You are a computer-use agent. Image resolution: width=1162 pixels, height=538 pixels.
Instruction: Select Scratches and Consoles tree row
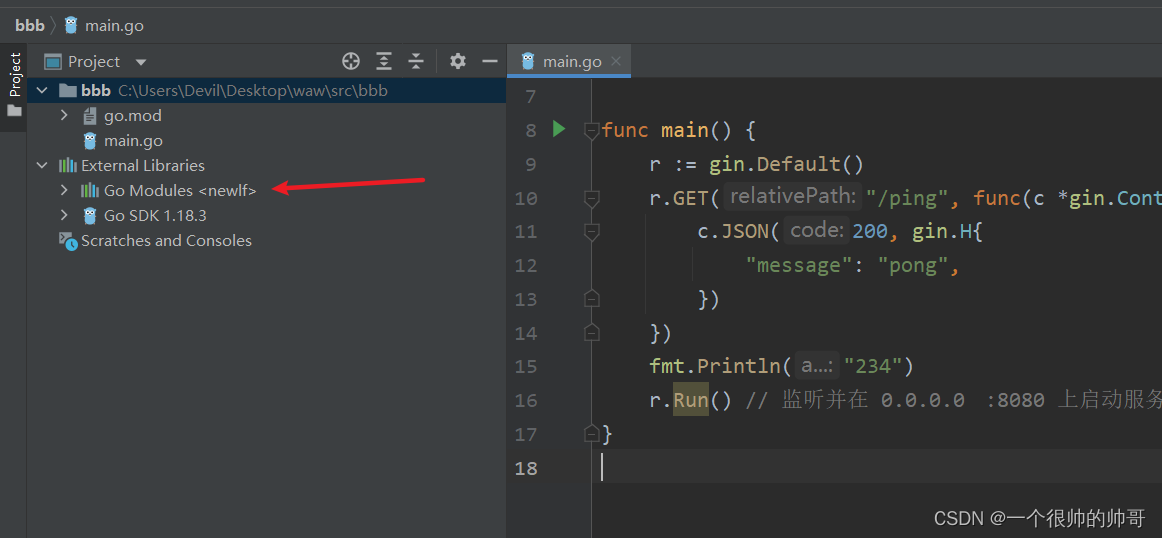point(166,241)
